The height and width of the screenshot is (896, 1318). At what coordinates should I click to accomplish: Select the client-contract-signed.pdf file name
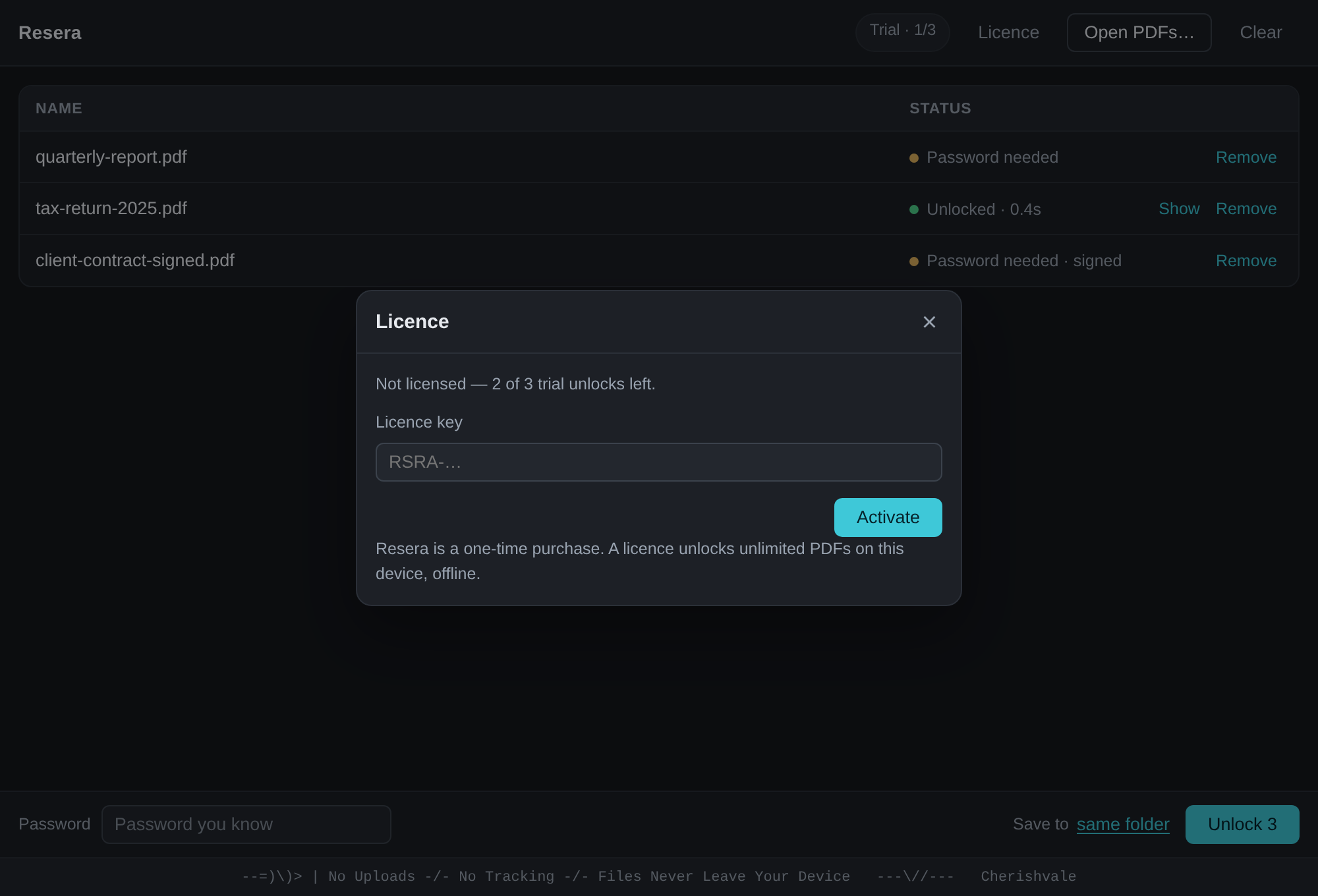point(135,260)
